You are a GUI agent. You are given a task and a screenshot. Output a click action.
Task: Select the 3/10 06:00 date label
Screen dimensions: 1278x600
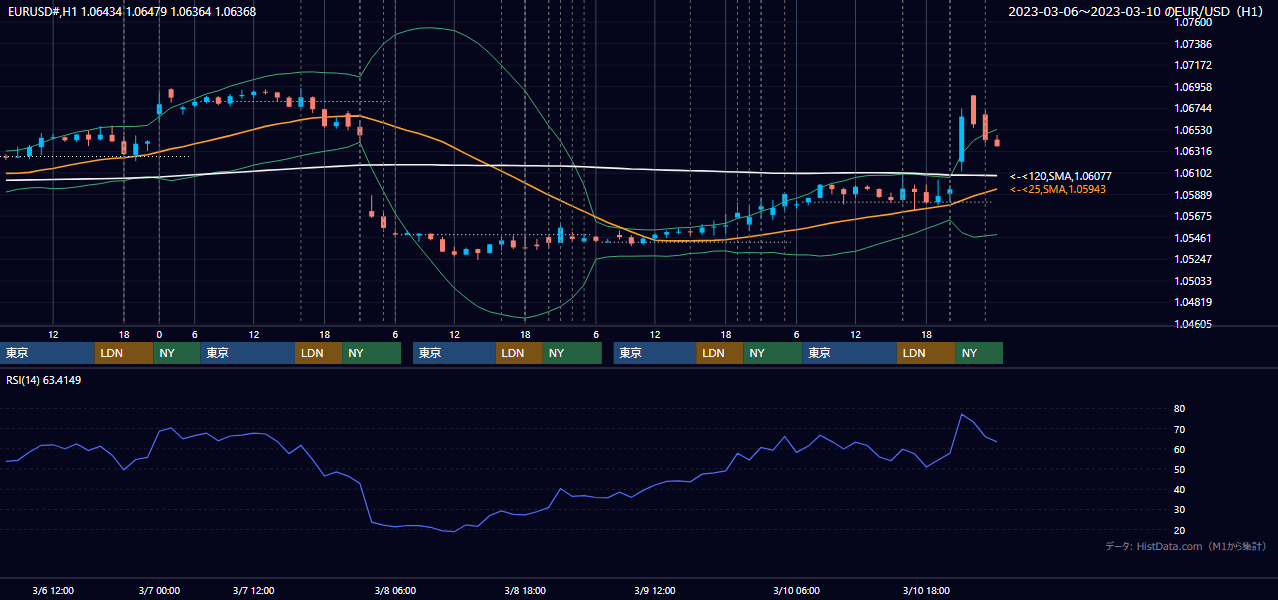[x=796, y=590]
